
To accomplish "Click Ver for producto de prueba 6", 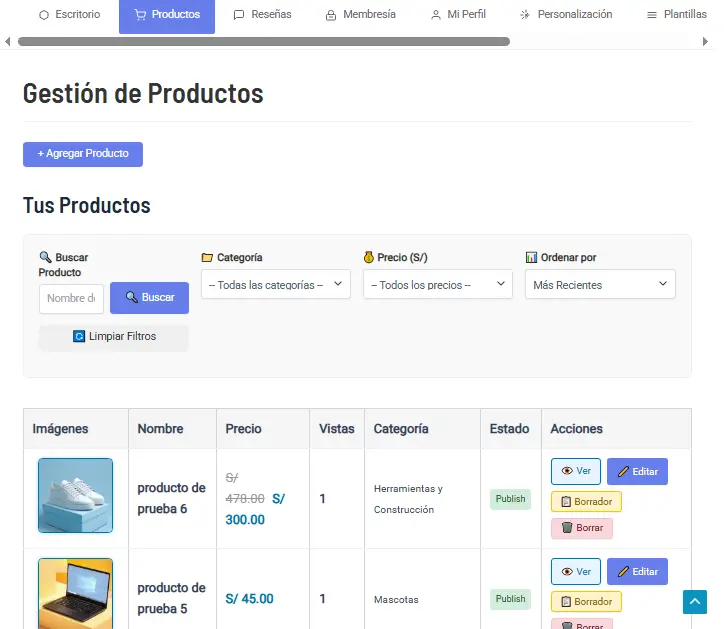I will (x=576, y=471).
